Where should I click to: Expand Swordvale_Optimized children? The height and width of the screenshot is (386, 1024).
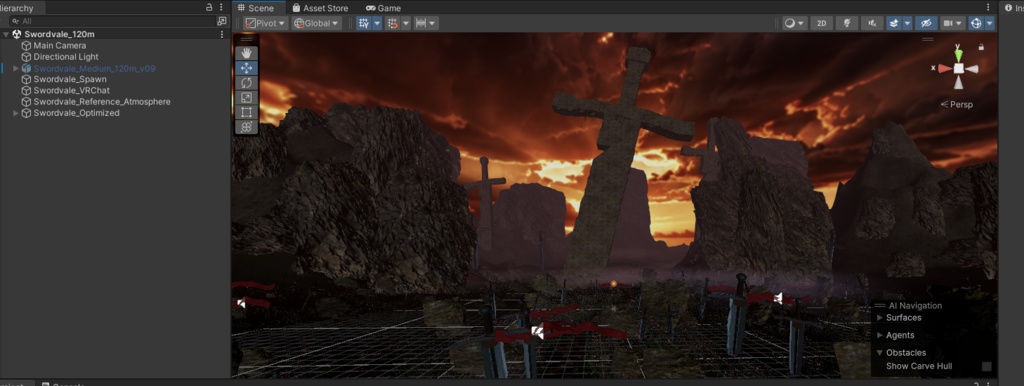click(16, 113)
